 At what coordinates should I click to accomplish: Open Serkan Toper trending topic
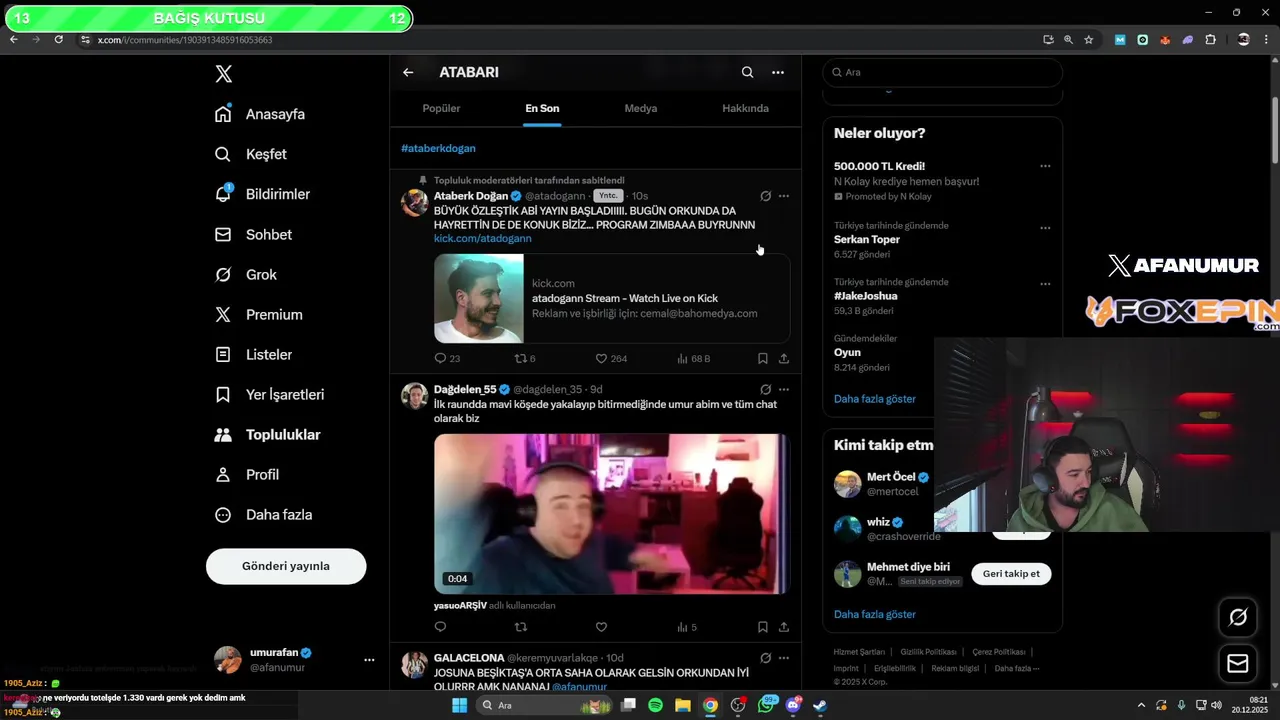[x=867, y=240]
